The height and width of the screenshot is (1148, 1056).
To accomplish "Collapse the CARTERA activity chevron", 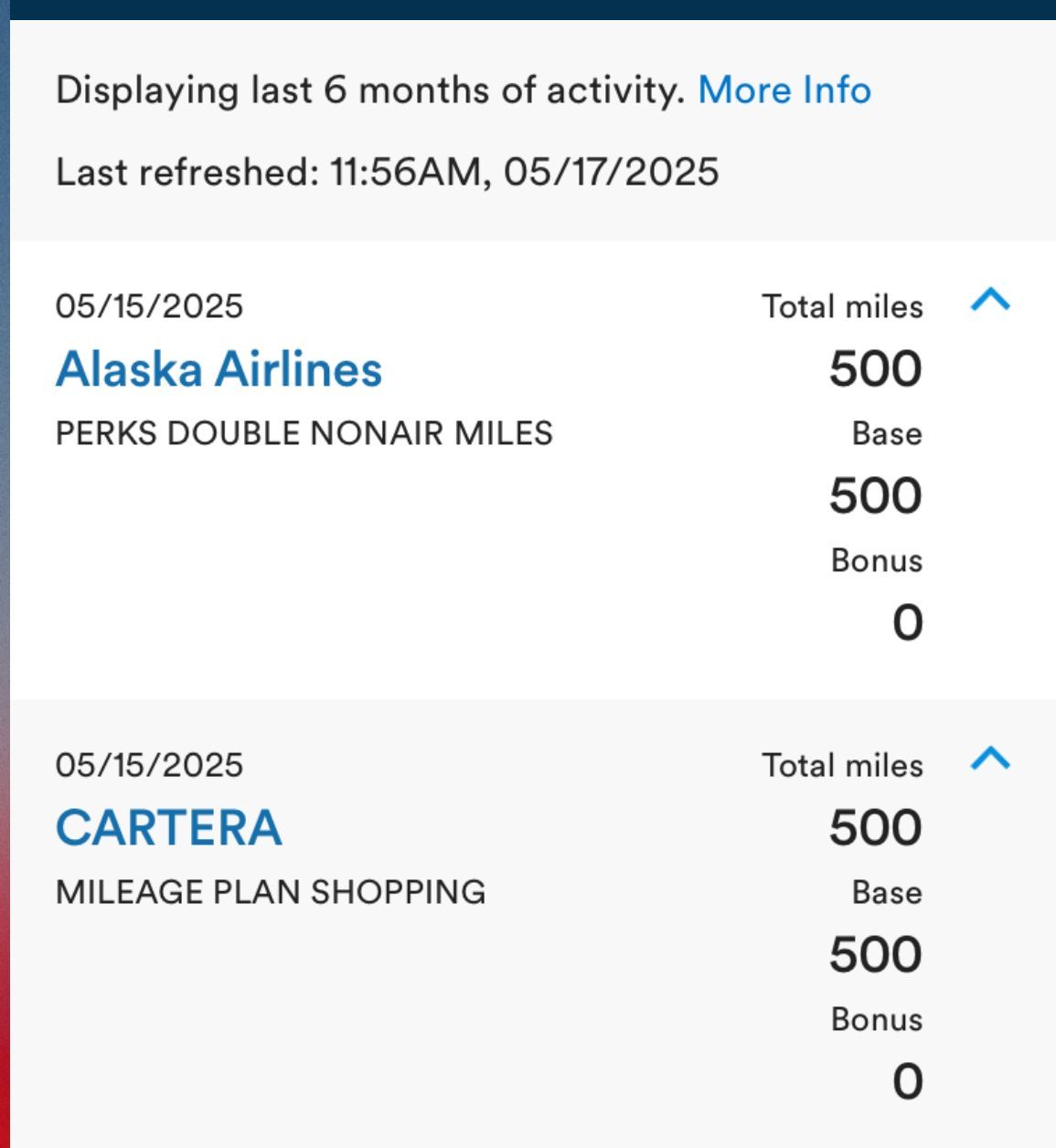I will 990,758.
